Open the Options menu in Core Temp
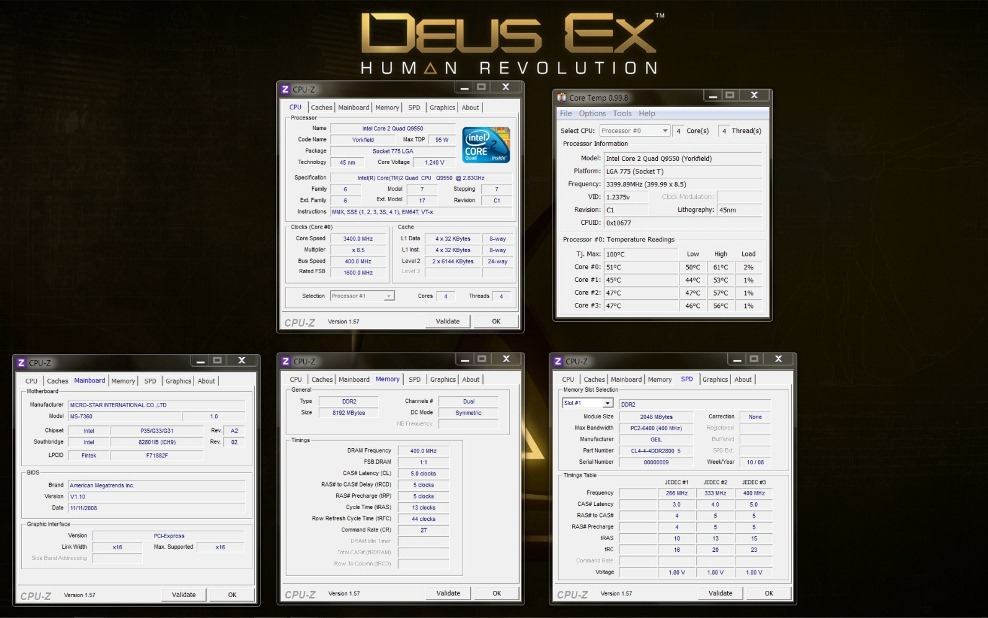 592,113
